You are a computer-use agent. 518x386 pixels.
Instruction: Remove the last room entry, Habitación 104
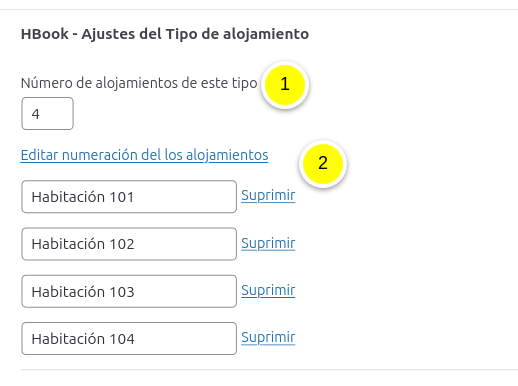(268, 338)
